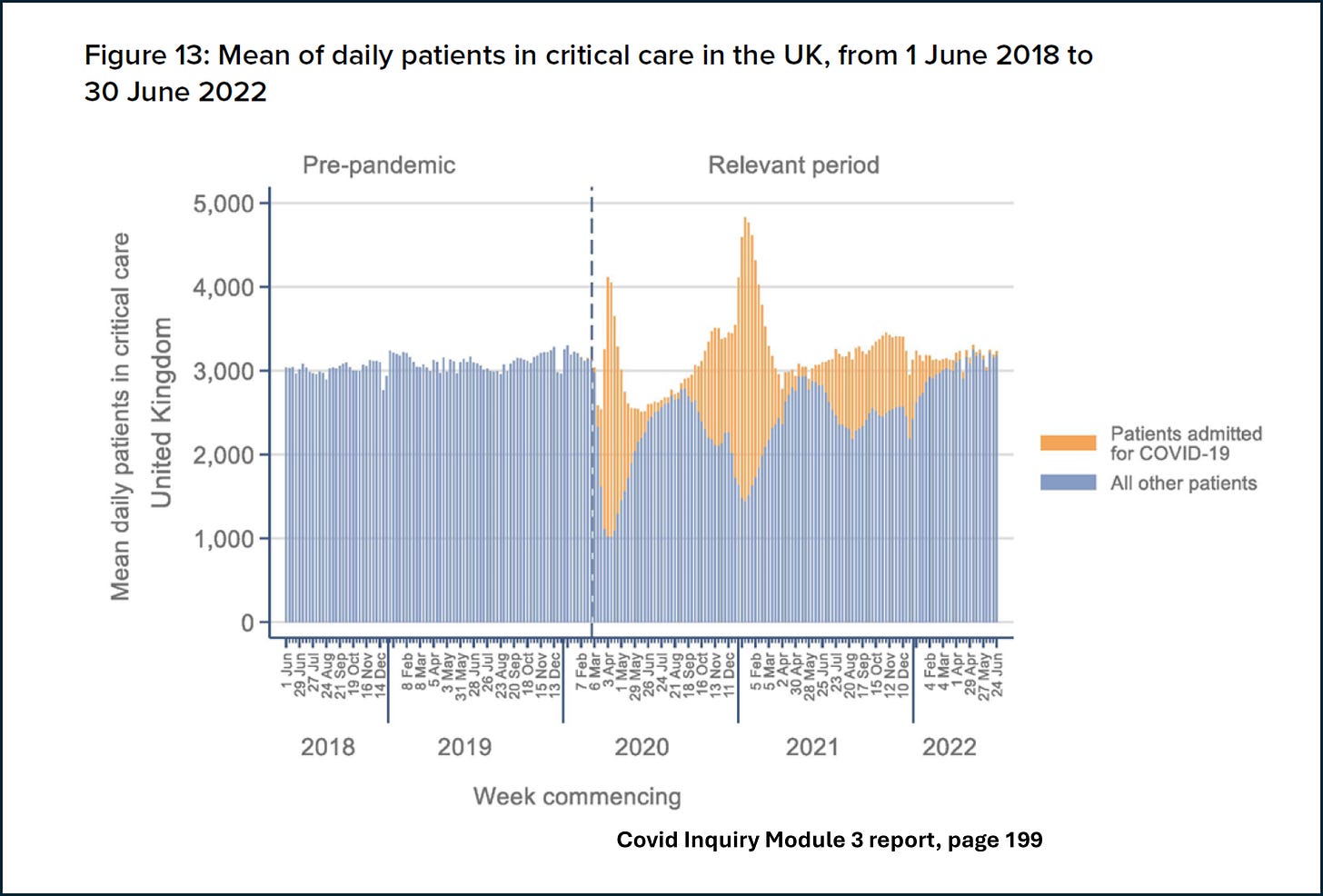The height and width of the screenshot is (896, 1323).
Task: Click the Figure 13 chart title
Action: pos(588,74)
